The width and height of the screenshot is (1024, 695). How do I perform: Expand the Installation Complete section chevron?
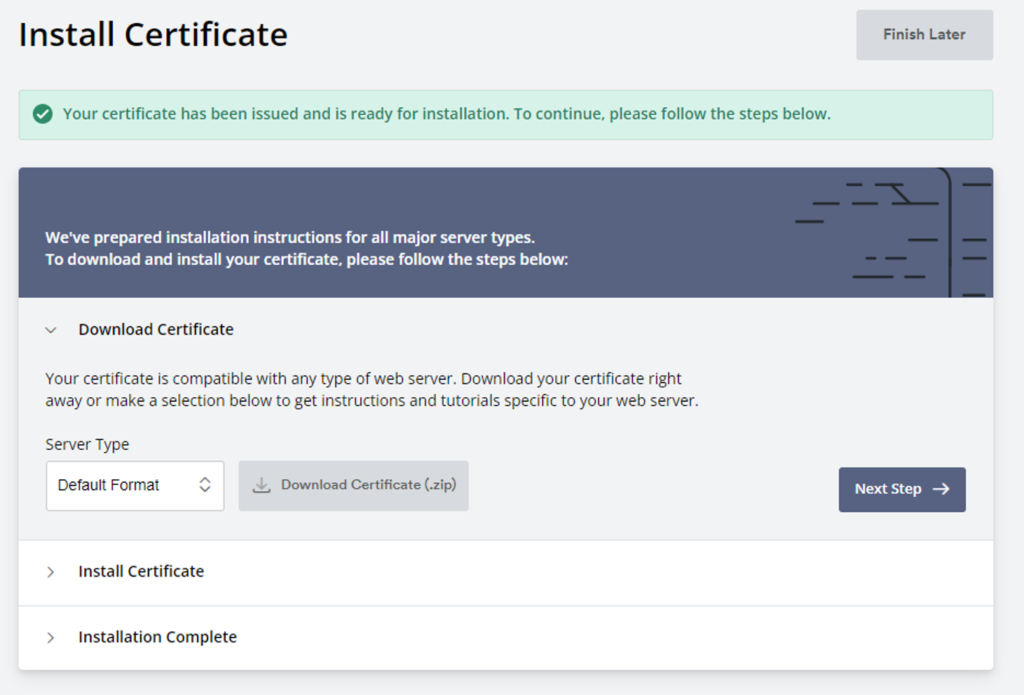(x=51, y=637)
